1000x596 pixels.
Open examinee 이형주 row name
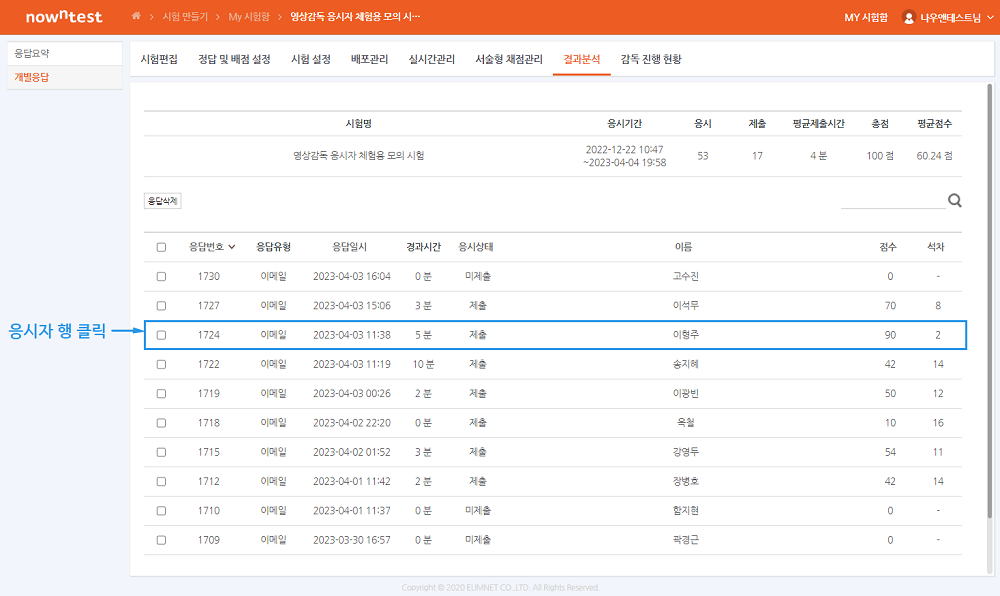point(686,335)
